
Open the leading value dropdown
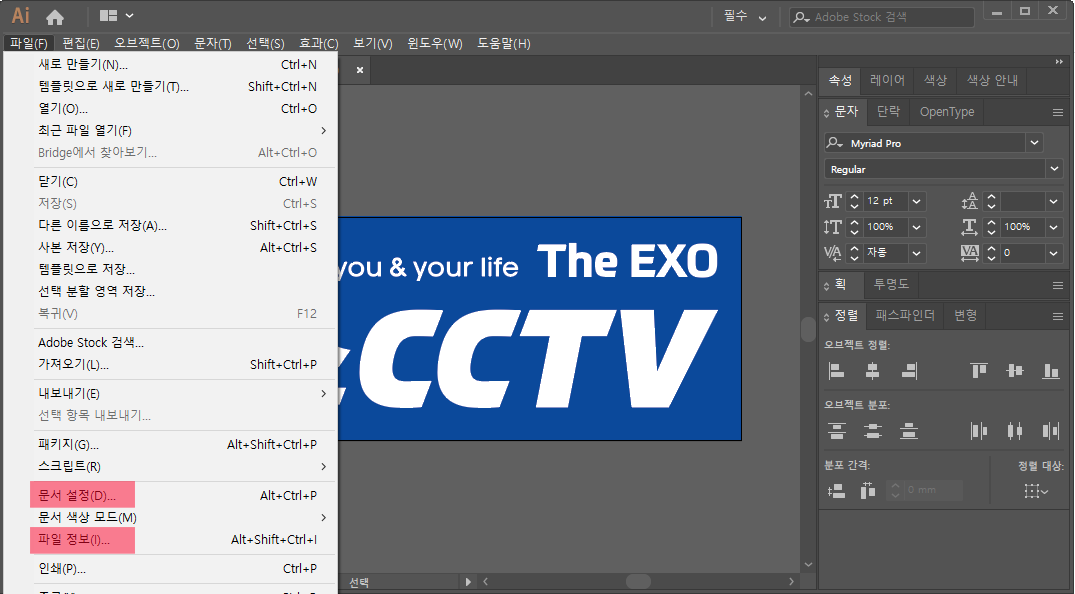pyautogui.click(x=1054, y=201)
